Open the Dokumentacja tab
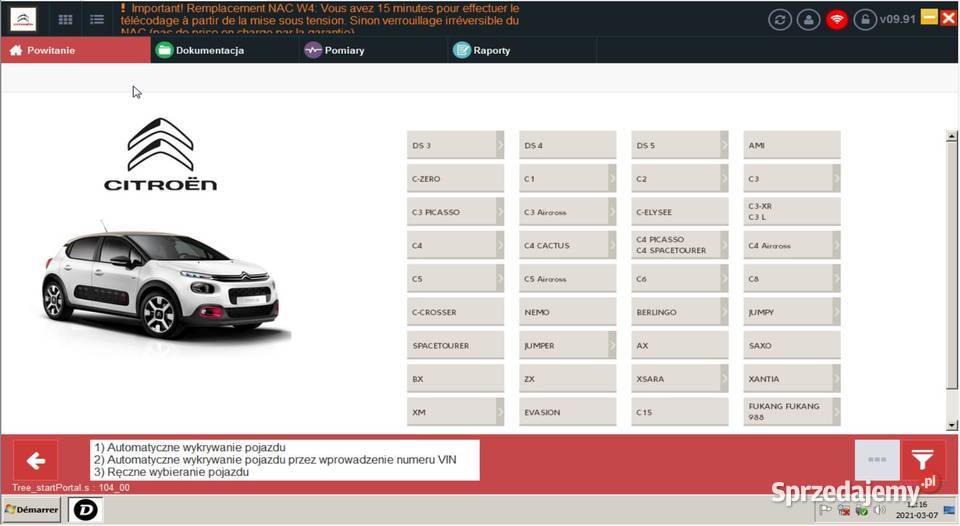This screenshot has width=960, height=526. [224, 50]
